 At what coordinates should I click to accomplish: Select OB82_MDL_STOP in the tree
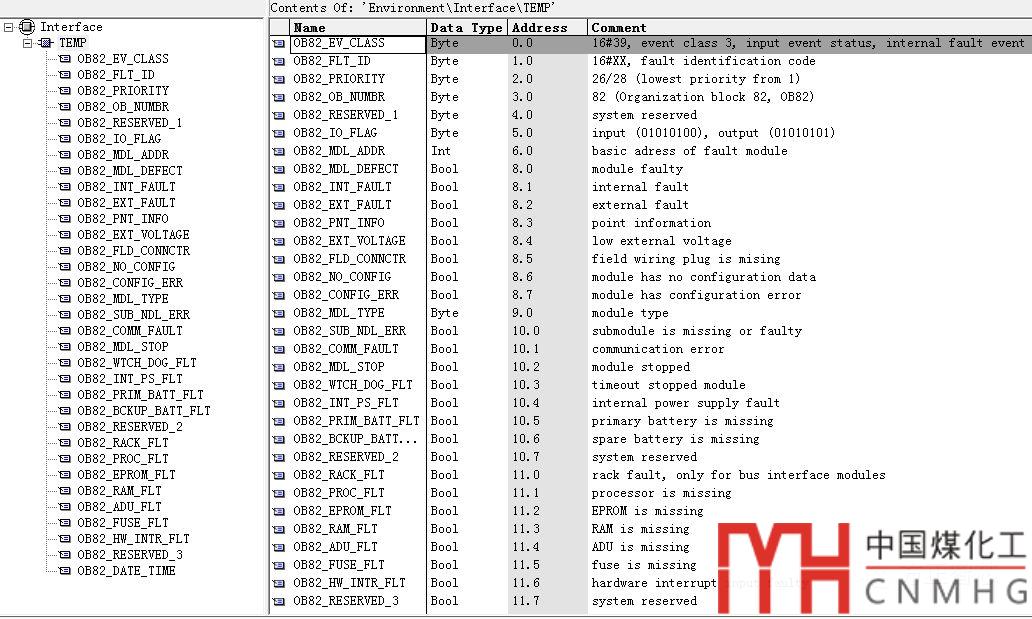pyautogui.click(x=123, y=346)
